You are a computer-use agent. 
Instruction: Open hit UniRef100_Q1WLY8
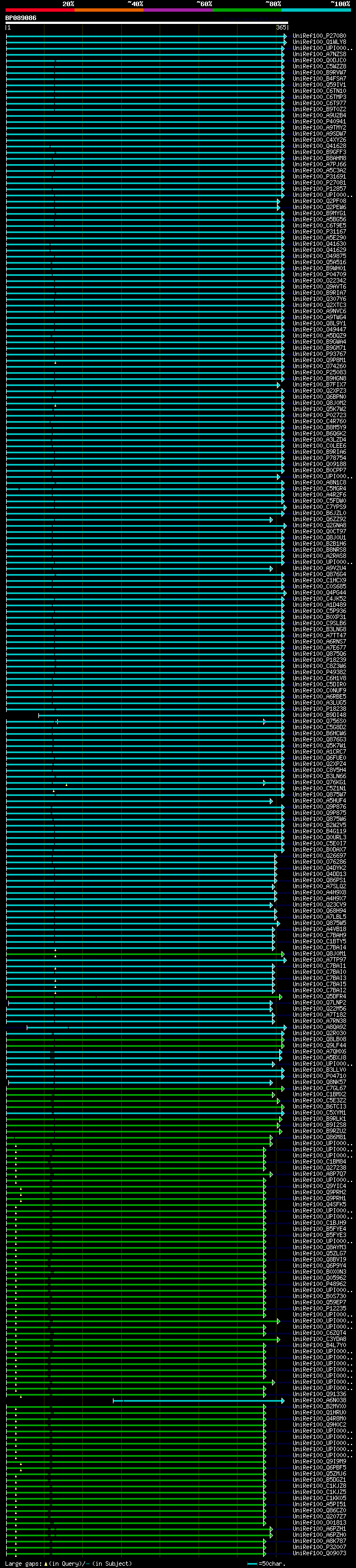(x=319, y=42)
